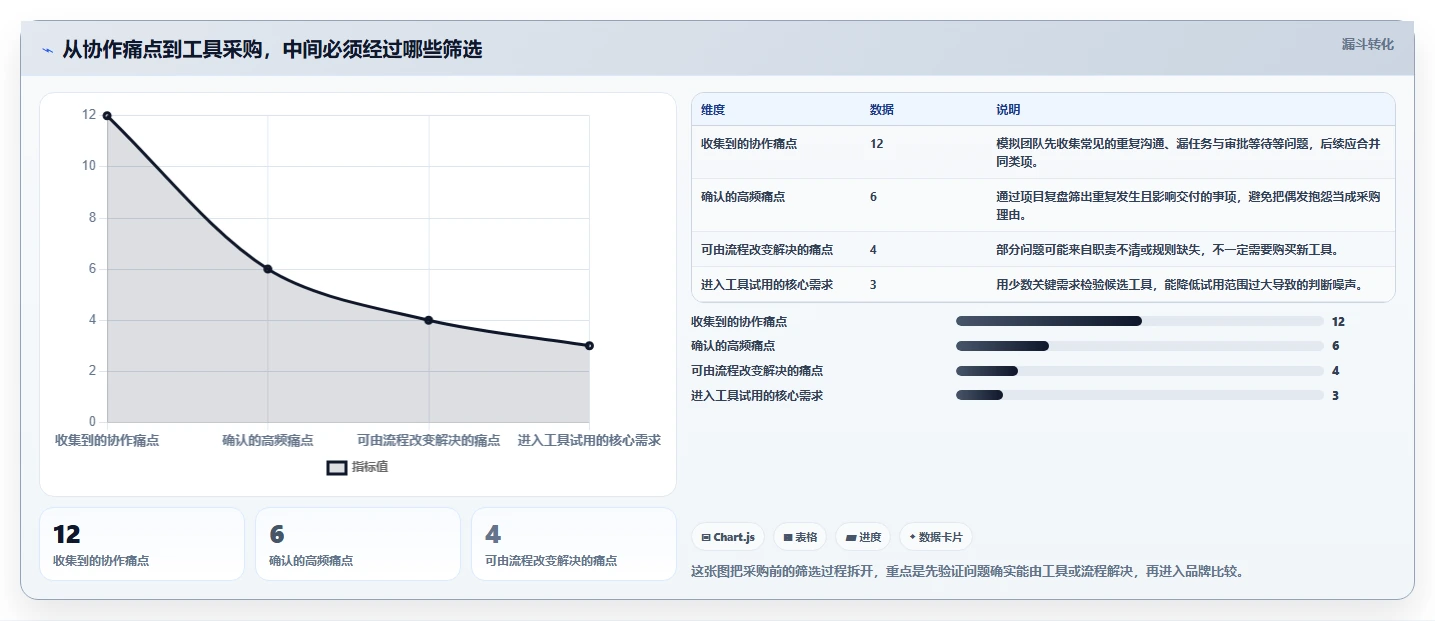The image size is (1435, 621).
Task: Click y-axis tick label 0
Action: (x=93, y=422)
